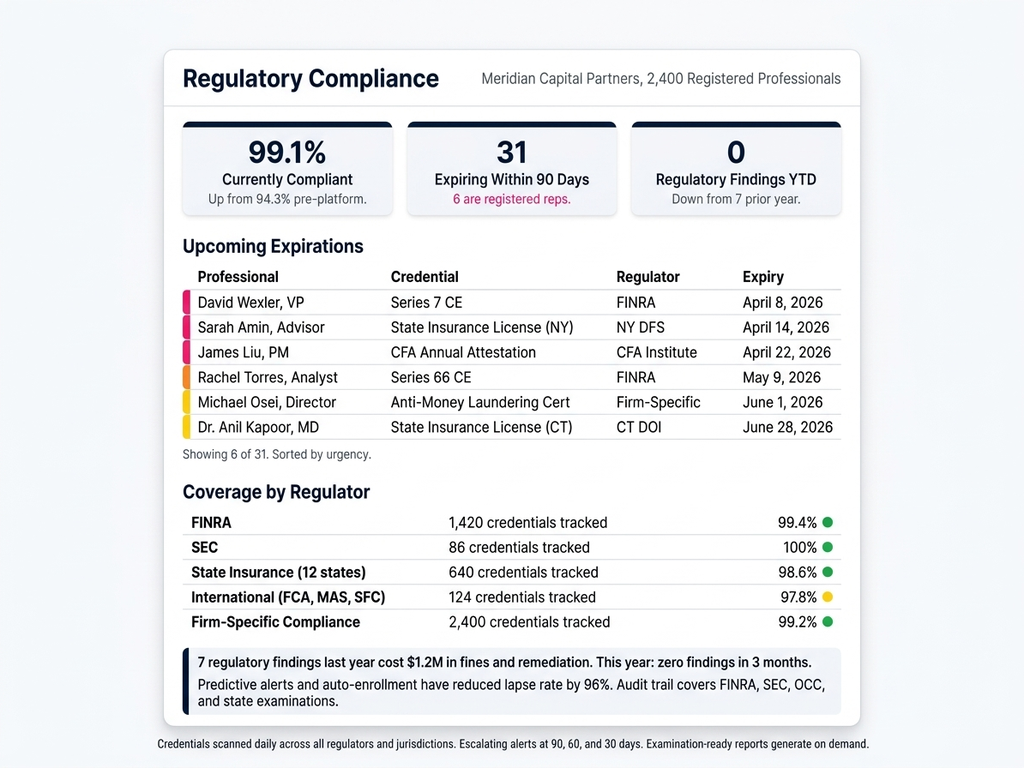Open James Liu's CFA Annual Attestation entry
The image size is (1024, 768).
[463, 352]
